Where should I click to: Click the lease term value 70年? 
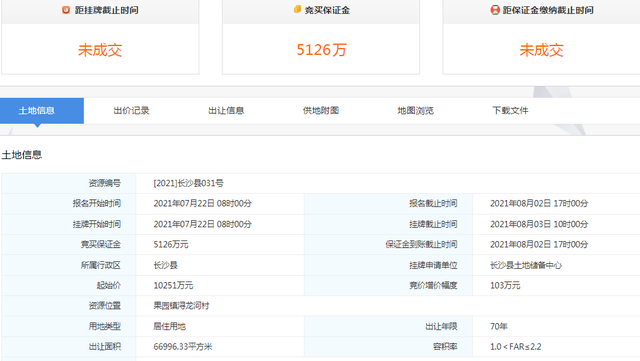[x=498, y=326]
